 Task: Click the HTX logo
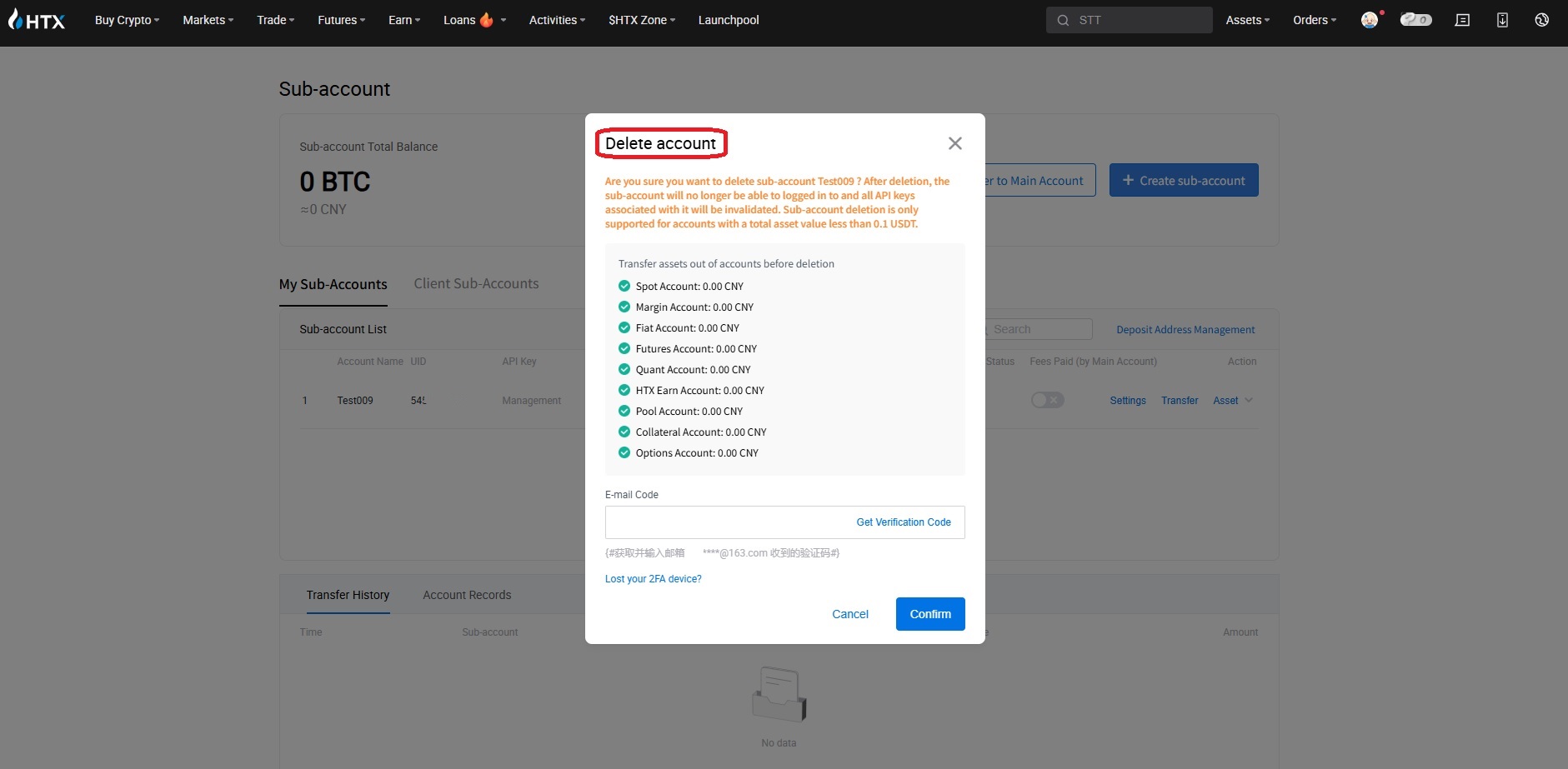pyautogui.click(x=37, y=20)
